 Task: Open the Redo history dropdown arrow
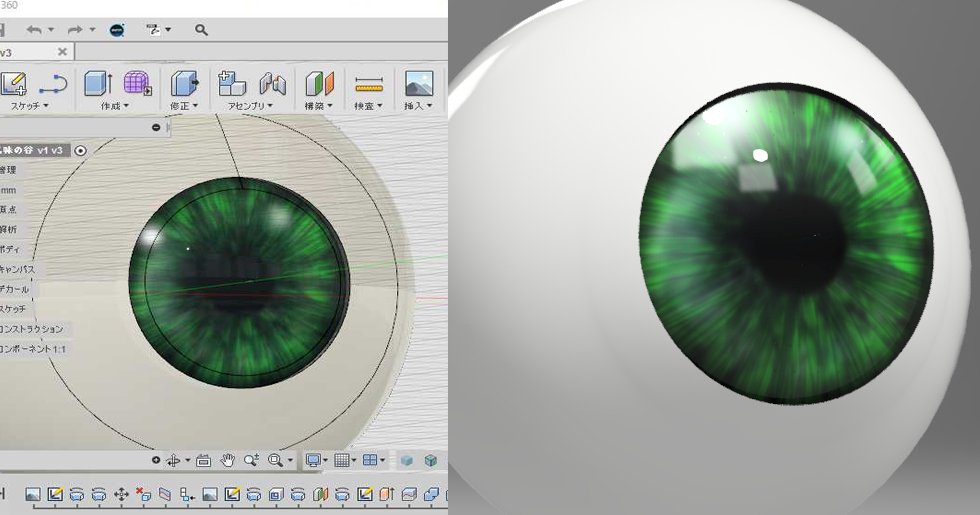tap(92, 29)
